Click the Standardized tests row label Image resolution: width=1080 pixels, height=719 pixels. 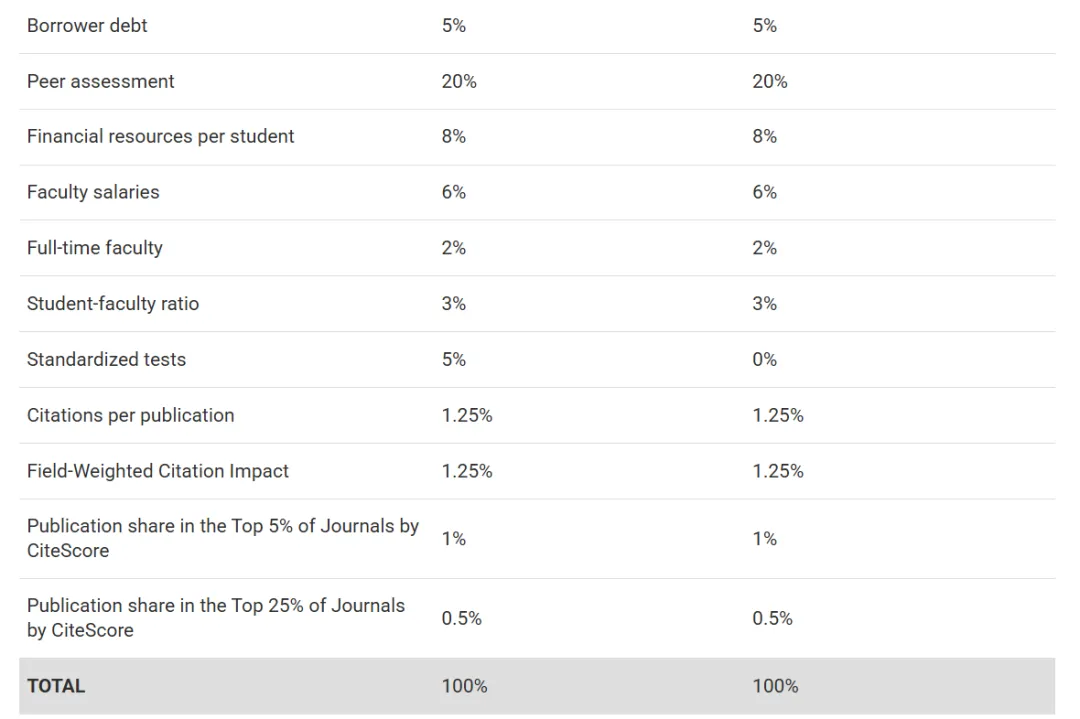click(x=106, y=359)
